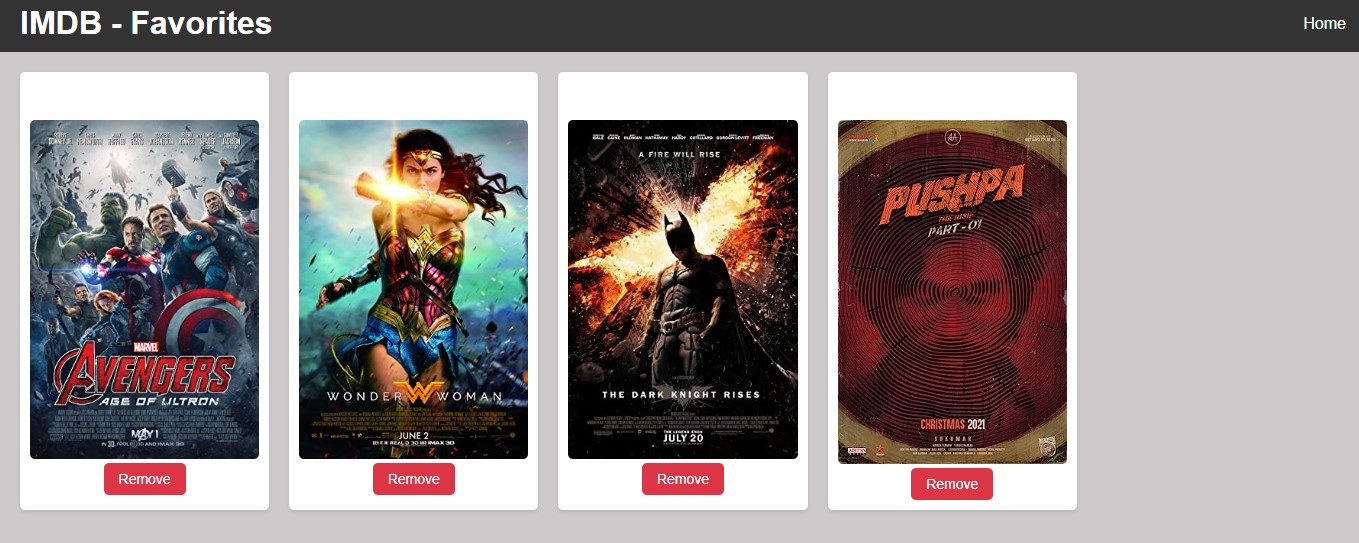Click A FIRE WILL RISE tagline
The width and height of the screenshot is (1359, 543).
click(x=681, y=155)
